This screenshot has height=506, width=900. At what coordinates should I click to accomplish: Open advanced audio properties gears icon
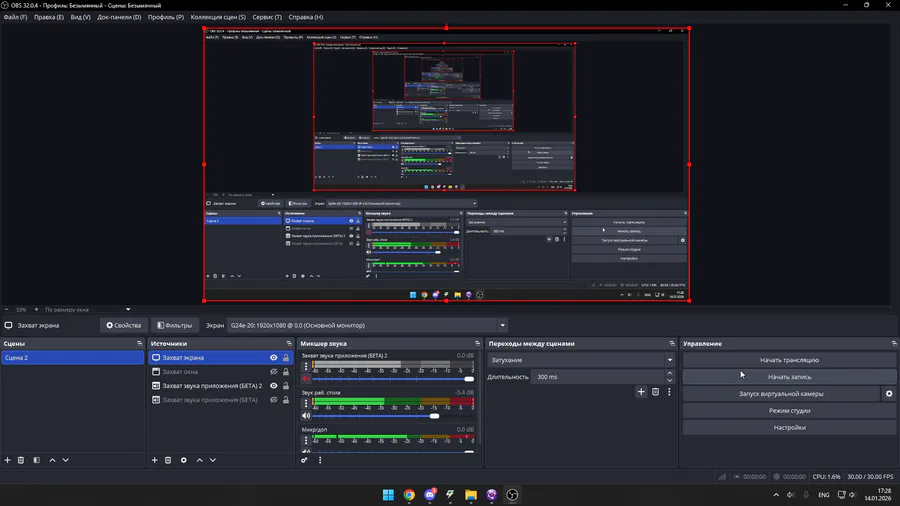[304, 460]
